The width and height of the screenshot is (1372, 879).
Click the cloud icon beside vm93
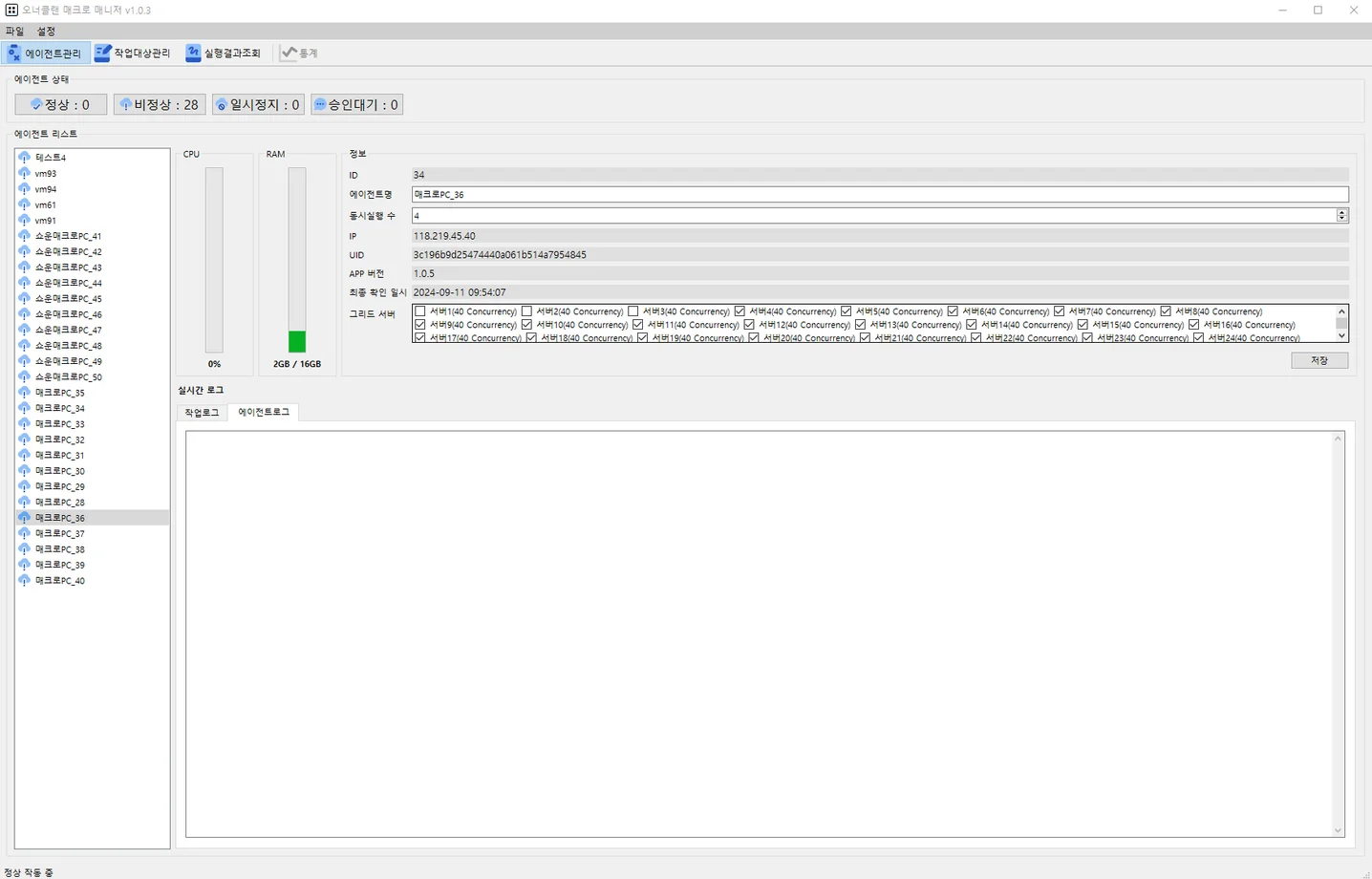(25, 174)
